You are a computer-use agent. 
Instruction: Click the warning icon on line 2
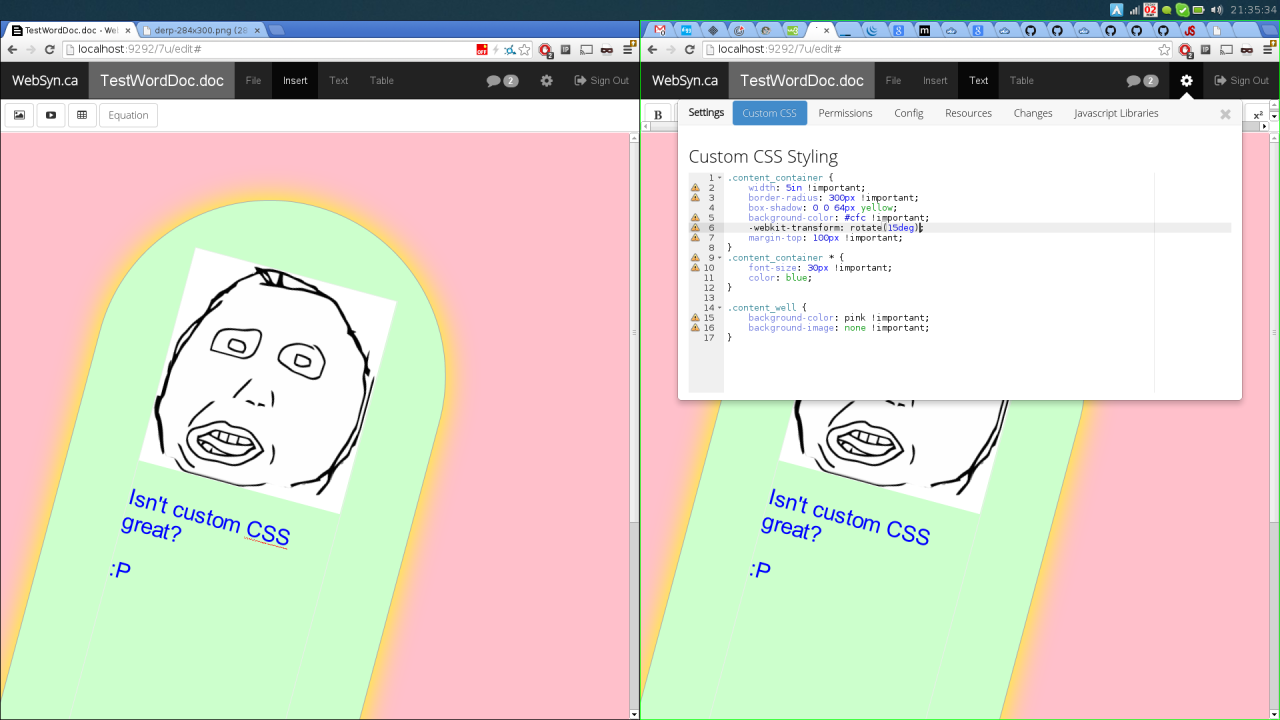(695, 188)
